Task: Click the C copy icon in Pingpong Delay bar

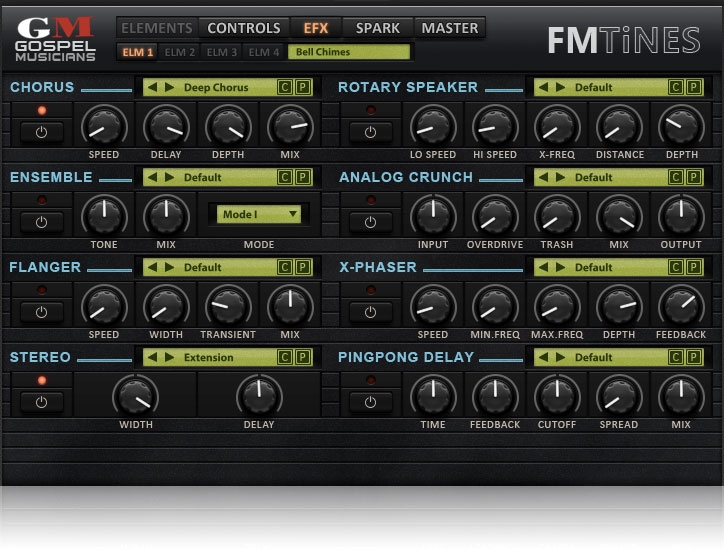Action: pos(676,357)
